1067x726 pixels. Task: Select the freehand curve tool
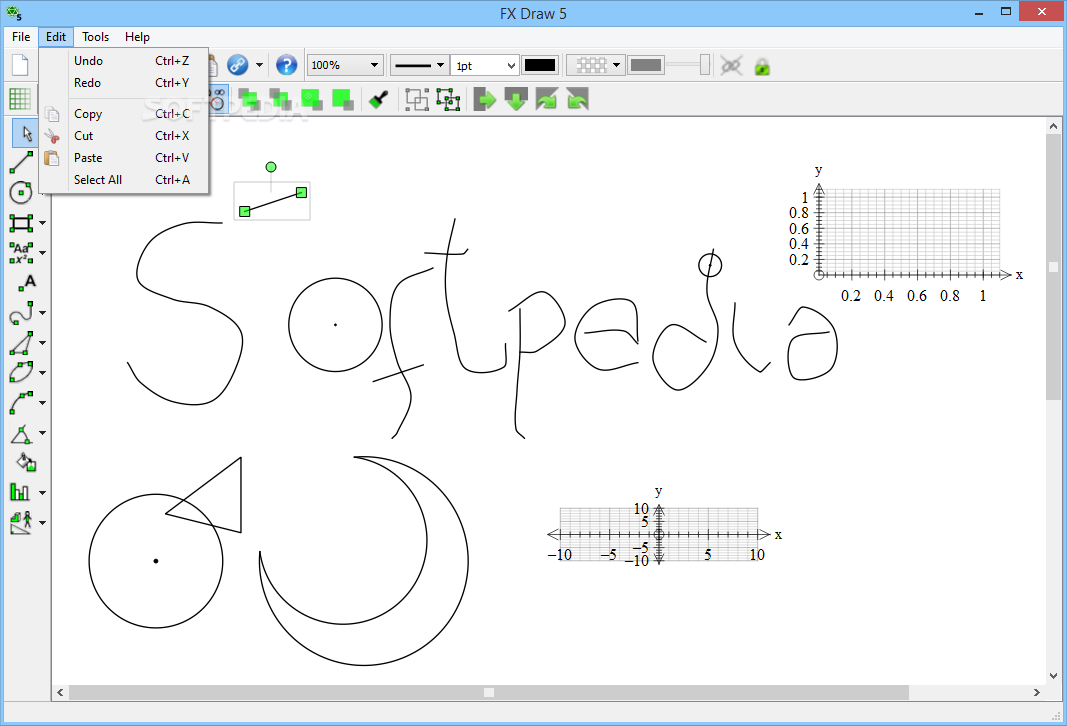21,312
